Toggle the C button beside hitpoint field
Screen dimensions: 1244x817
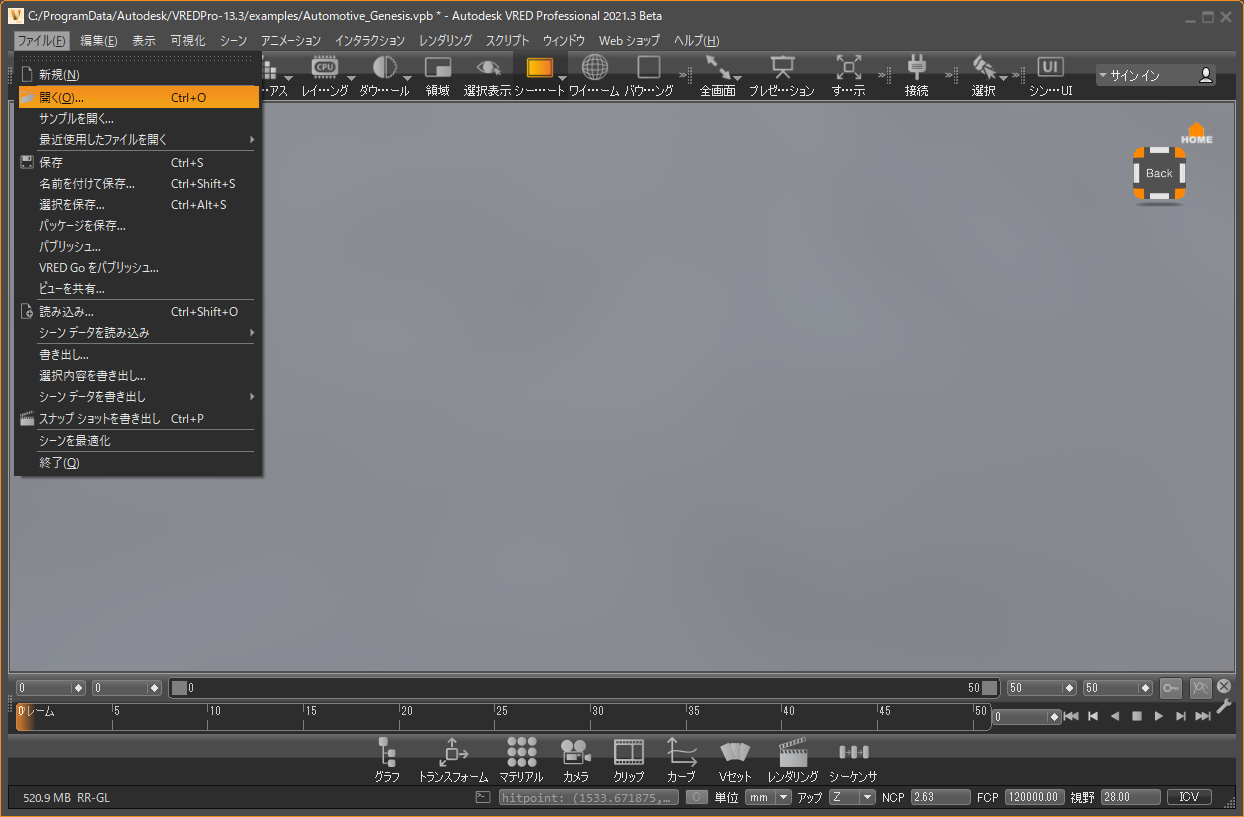pos(696,797)
